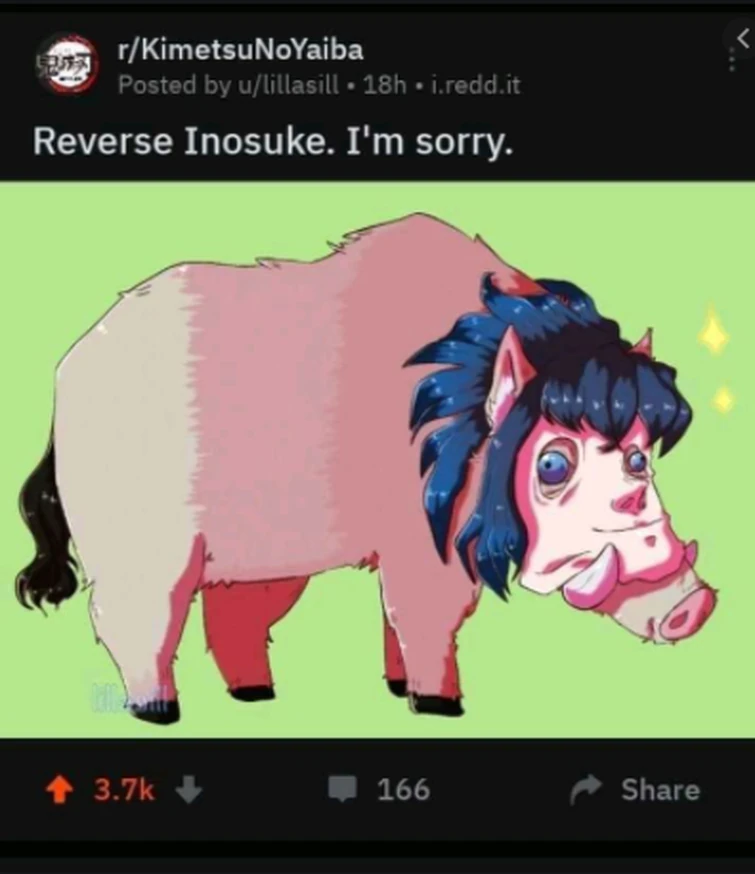Upvote the Reverse Inosuke post
This screenshot has height=874, width=755.
click(x=59, y=790)
